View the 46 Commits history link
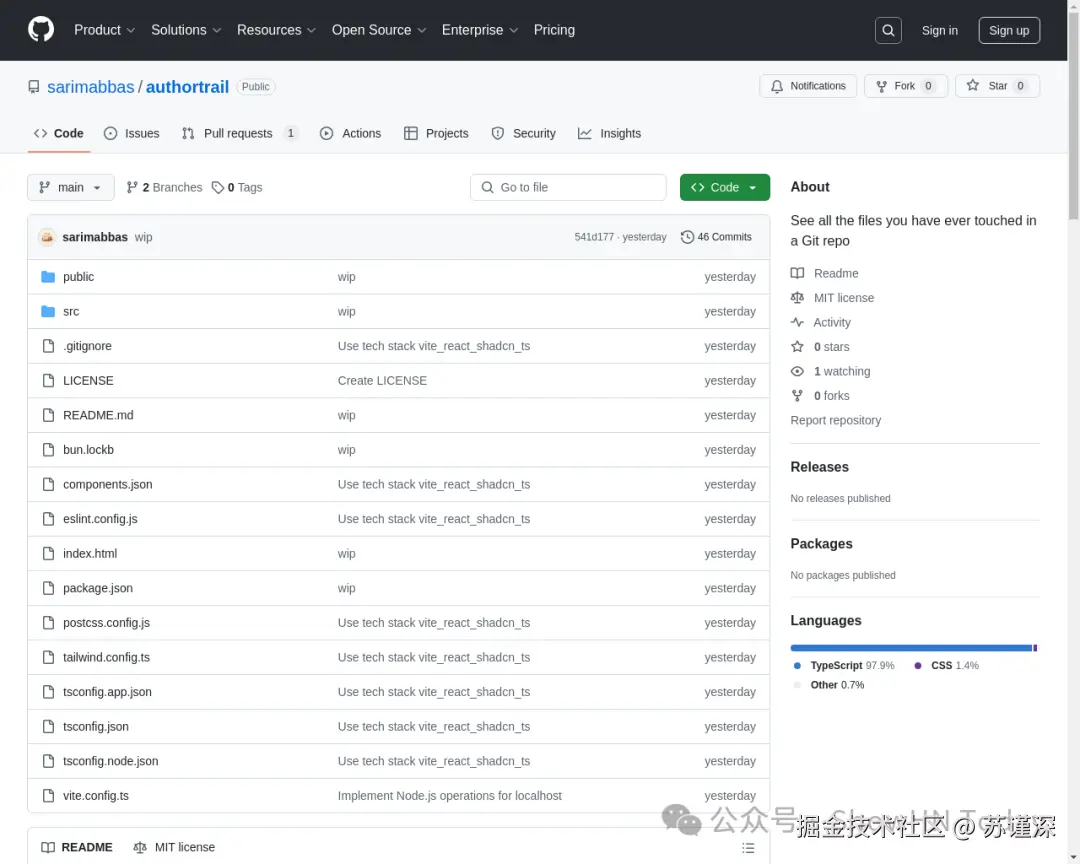The width and height of the screenshot is (1080, 864). [x=716, y=237]
